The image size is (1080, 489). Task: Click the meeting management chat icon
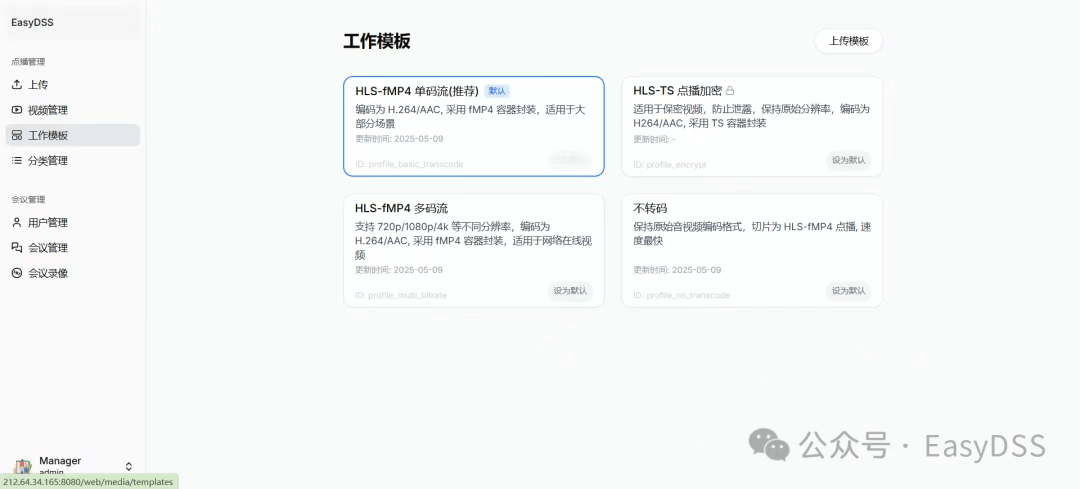point(16,247)
